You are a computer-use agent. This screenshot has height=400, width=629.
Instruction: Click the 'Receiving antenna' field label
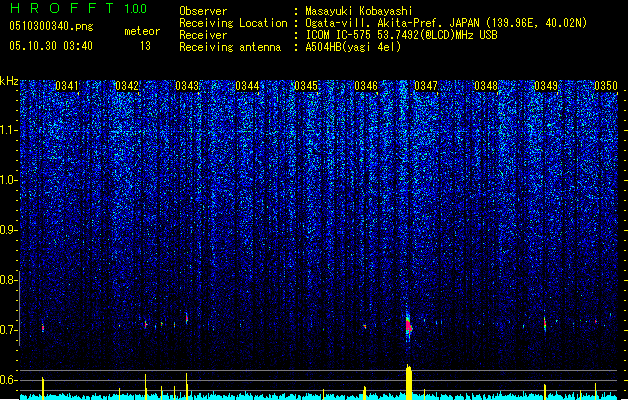pyautogui.click(x=230, y=47)
